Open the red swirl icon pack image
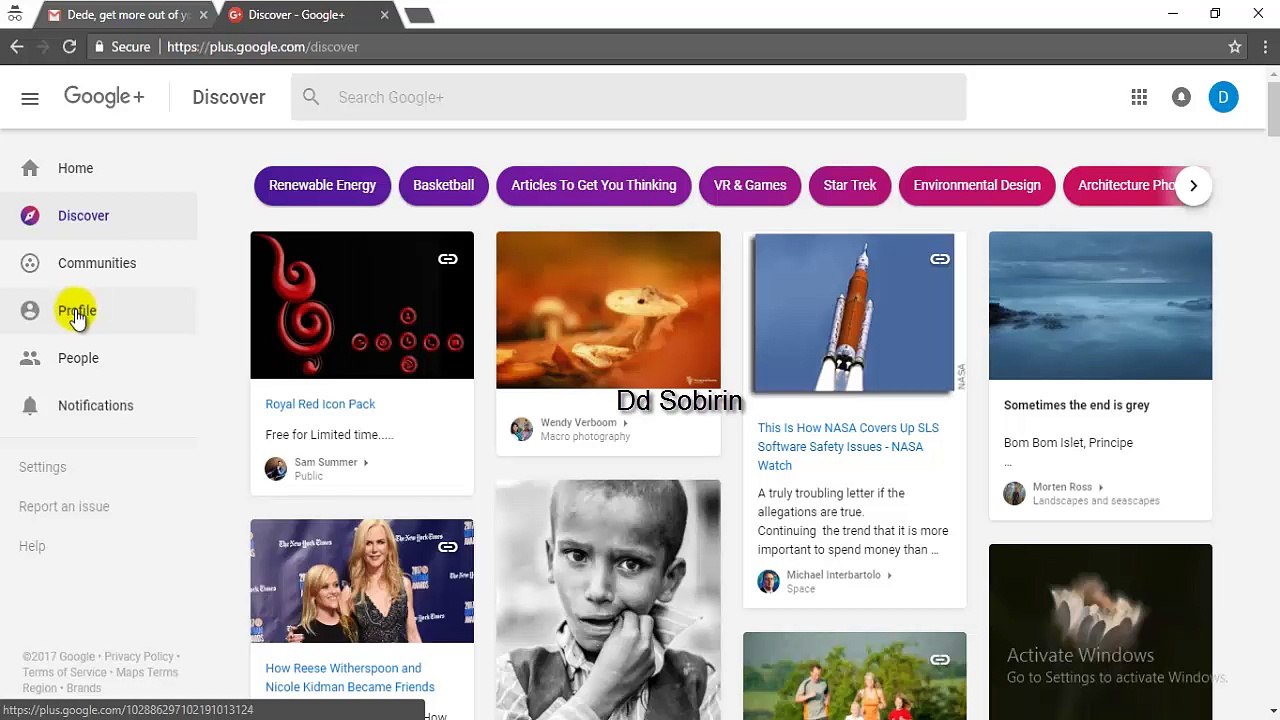1280x720 pixels. pyautogui.click(x=362, y=305)
